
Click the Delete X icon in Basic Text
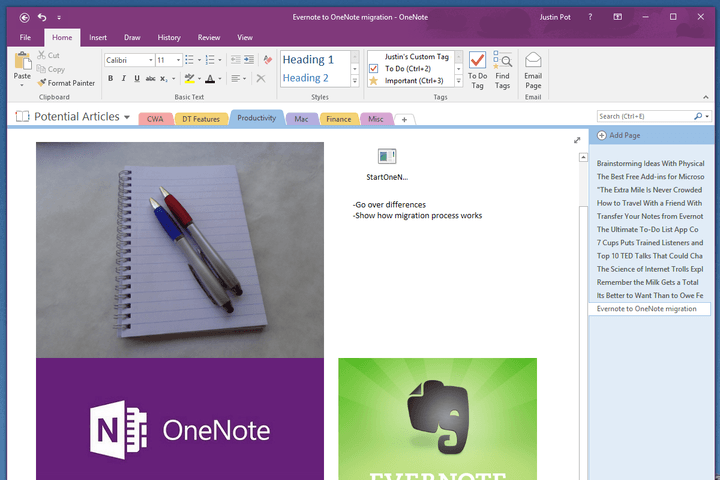261,79
